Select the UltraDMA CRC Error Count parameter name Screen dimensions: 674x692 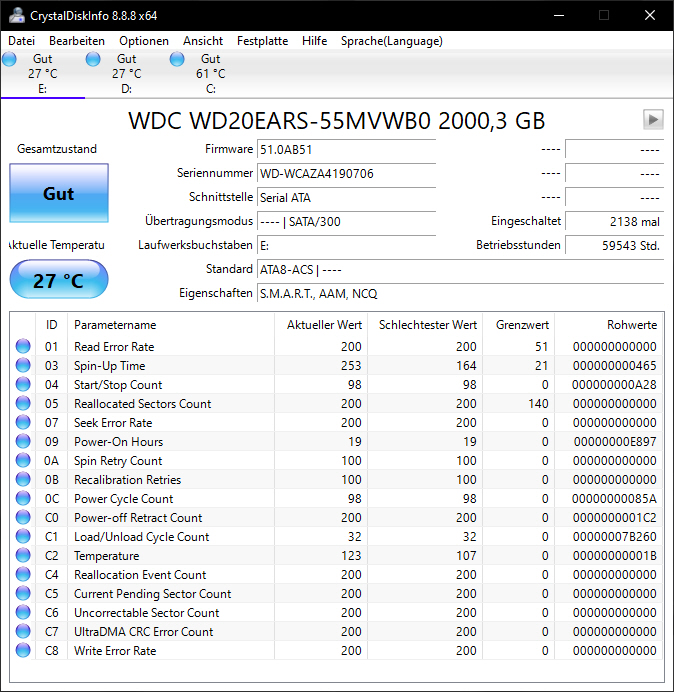point(143,632)
